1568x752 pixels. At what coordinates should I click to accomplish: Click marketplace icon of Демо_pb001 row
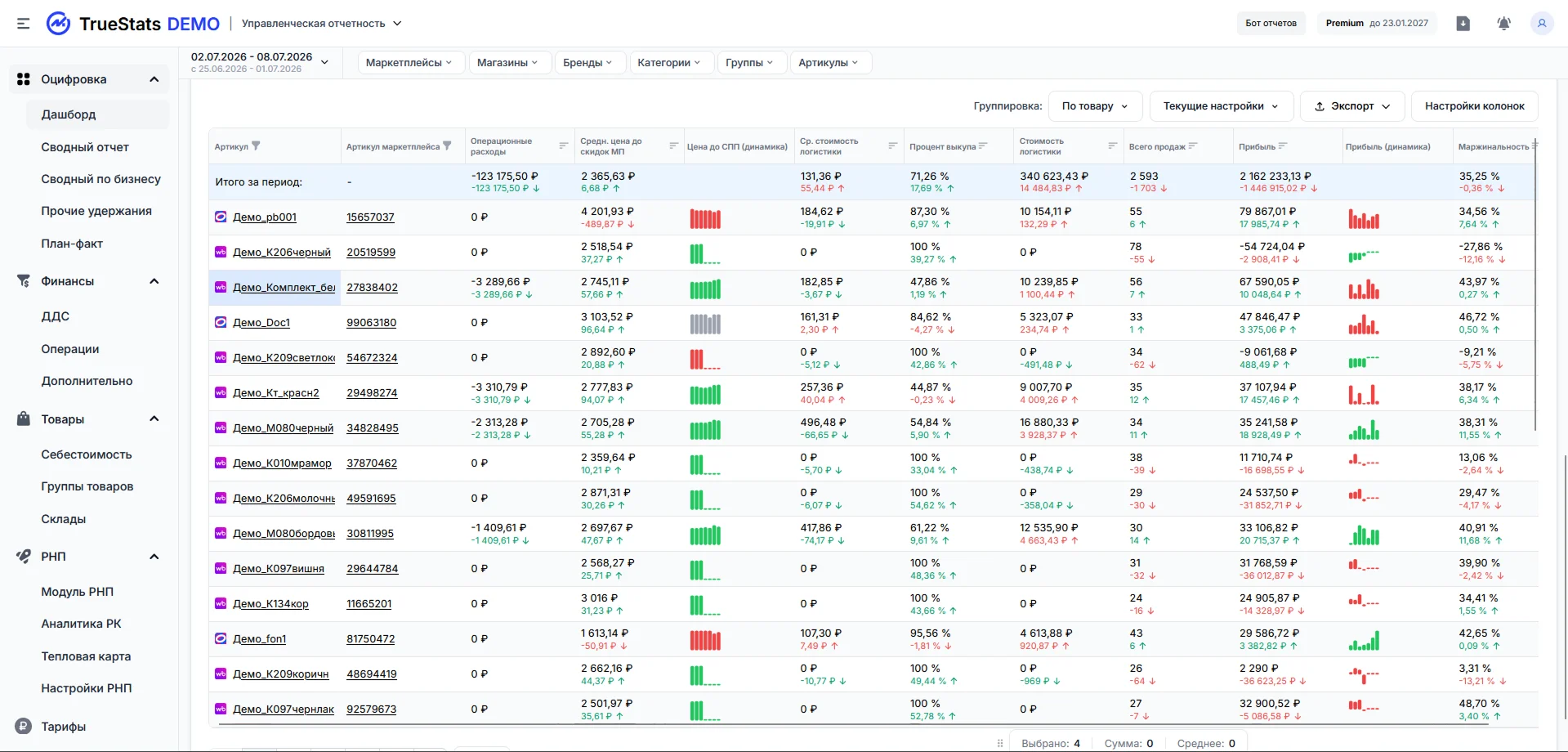[221, 217]
